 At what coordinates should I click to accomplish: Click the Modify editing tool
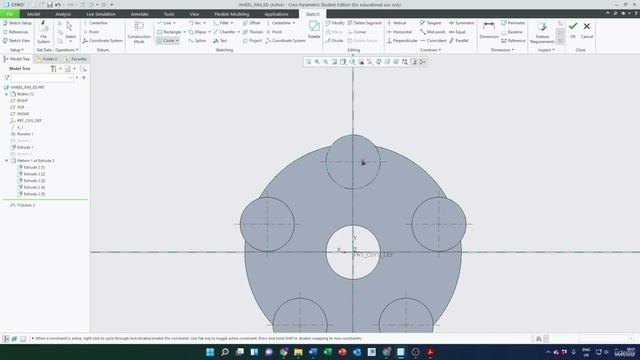(335, 23)
